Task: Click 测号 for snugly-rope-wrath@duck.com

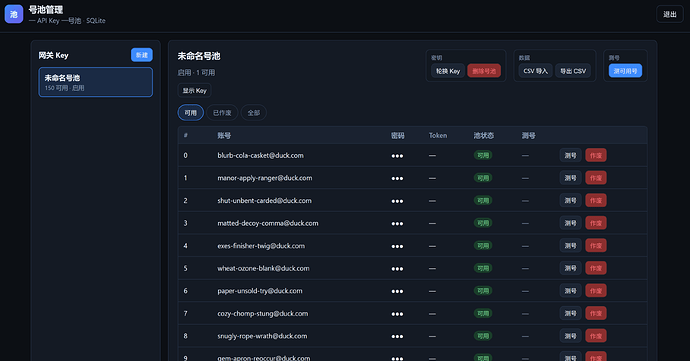Action: click(x=571, y=336)
